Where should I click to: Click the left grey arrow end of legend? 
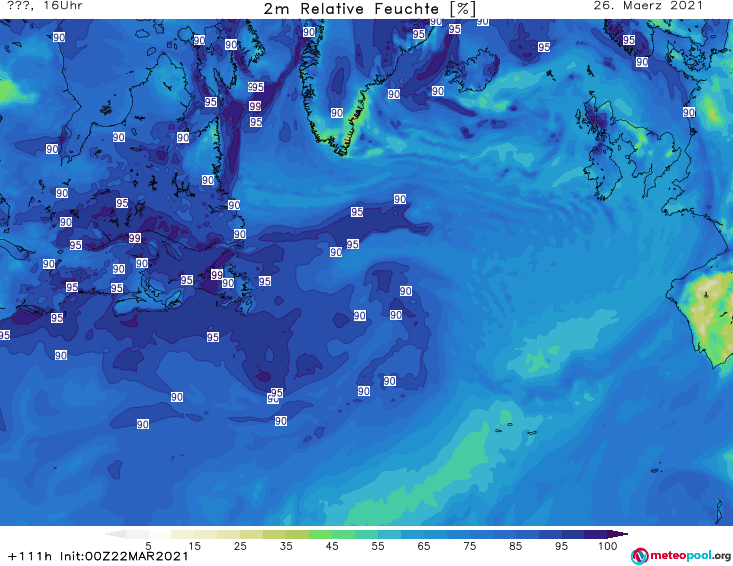(115, 534)
